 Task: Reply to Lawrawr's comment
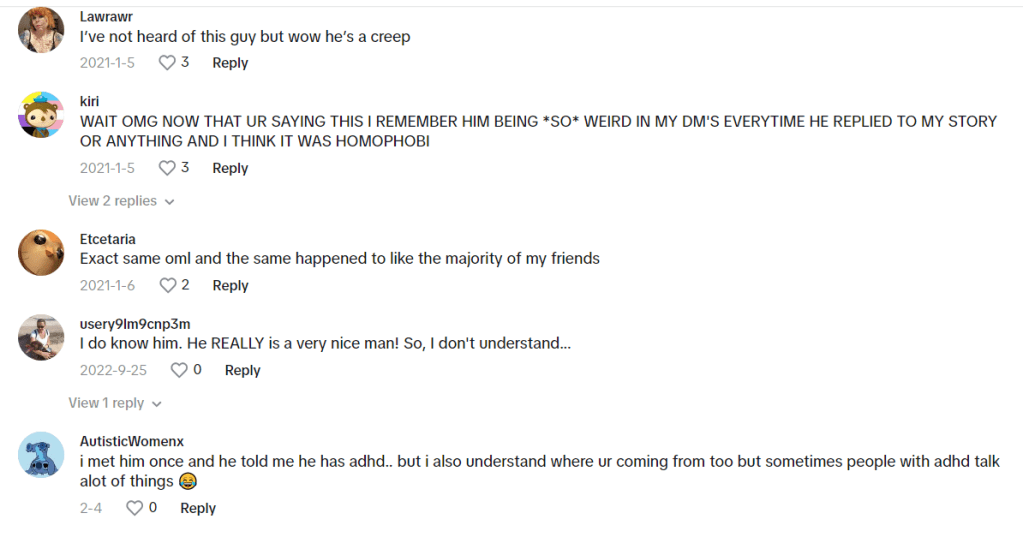click(x=230, y=63)
